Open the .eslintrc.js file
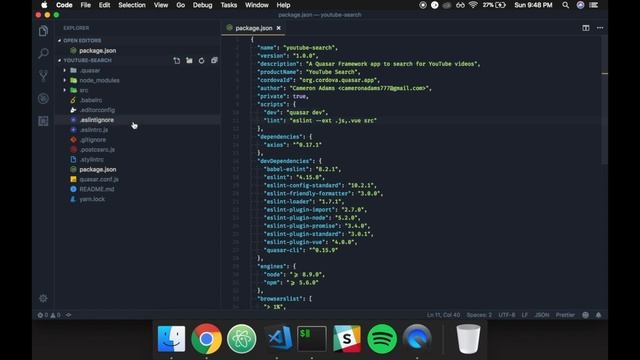Viewport: 640px width, 360px height. [x=94, y=130]
